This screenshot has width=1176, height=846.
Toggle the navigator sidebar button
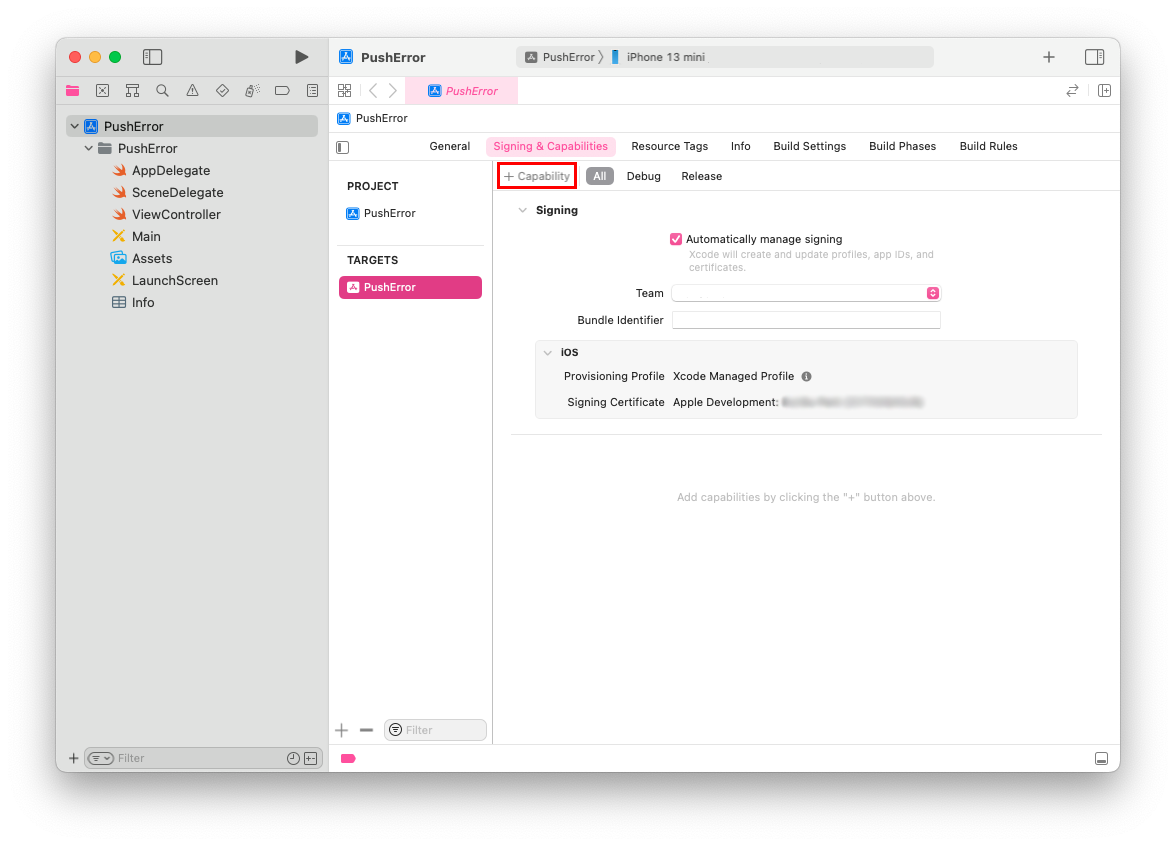152,57
